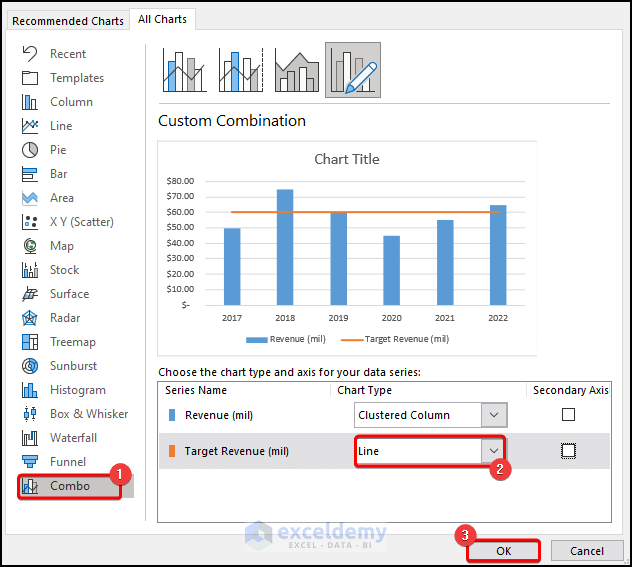Select the X Y Scatter chart icon
The image size is (632, 567).
(x=30, y=222)
